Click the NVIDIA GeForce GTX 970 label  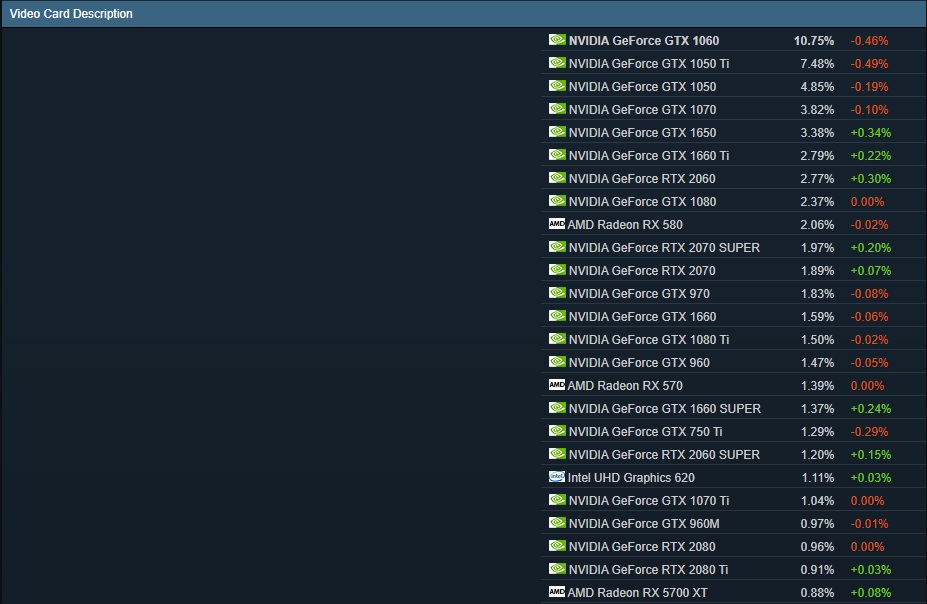pos(638,294)
